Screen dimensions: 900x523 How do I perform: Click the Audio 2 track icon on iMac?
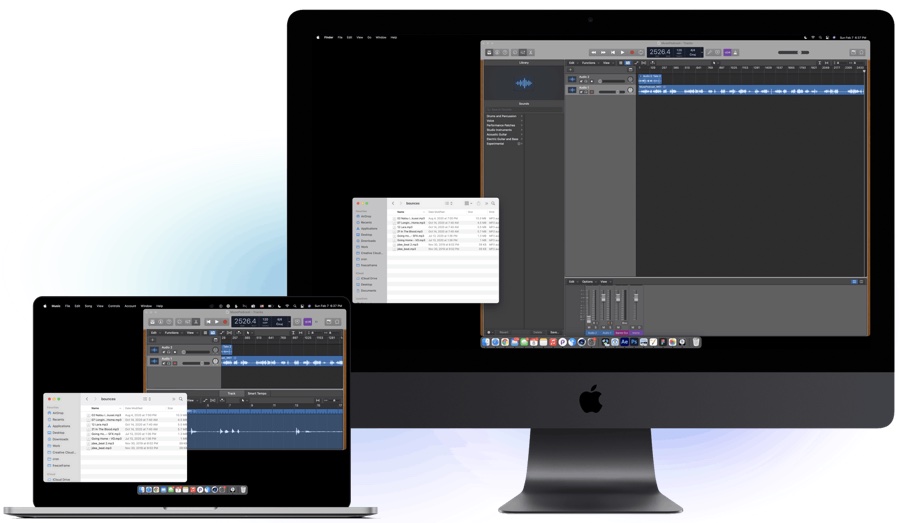572,79
